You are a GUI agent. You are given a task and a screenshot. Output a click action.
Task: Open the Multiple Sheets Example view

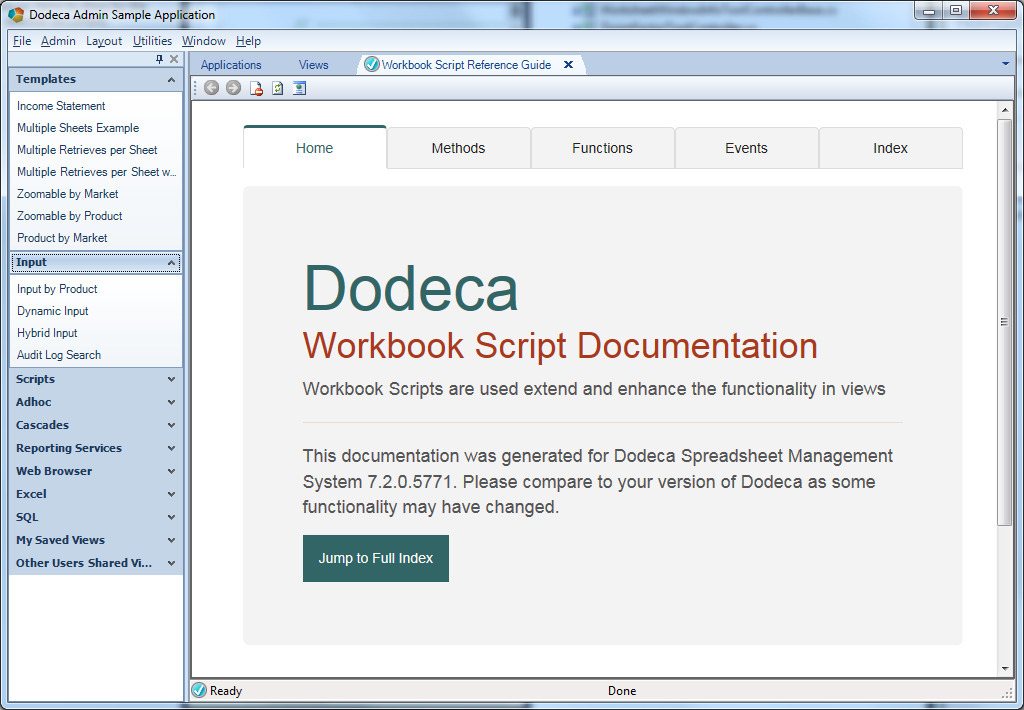point(78,128)
